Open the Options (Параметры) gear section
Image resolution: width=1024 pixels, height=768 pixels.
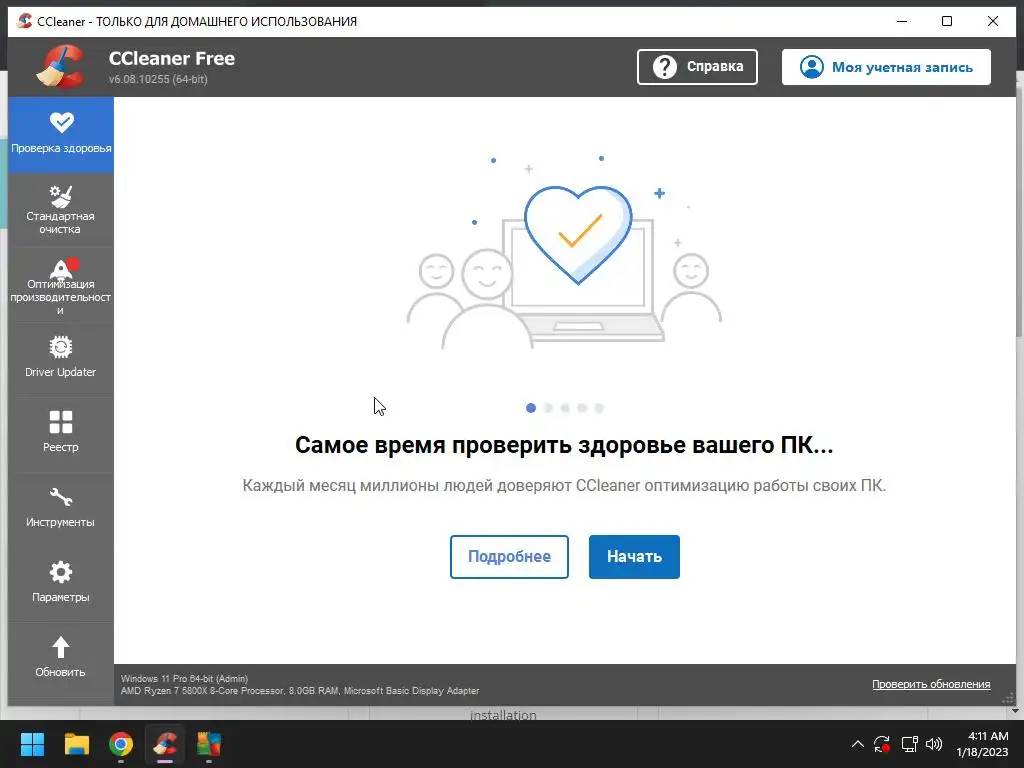click(61, 584)
